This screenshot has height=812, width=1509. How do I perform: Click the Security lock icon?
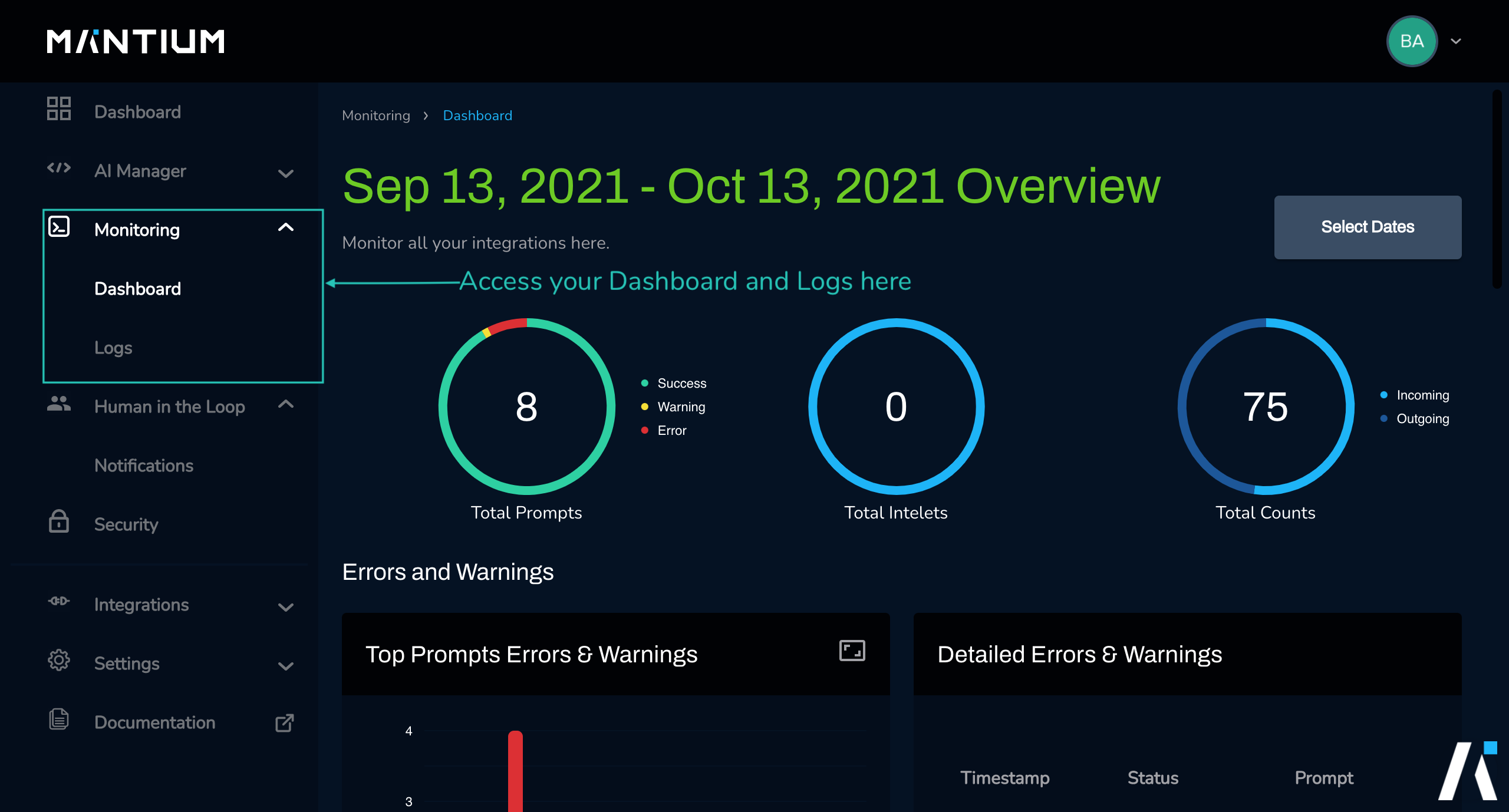[x=59, y=522]
